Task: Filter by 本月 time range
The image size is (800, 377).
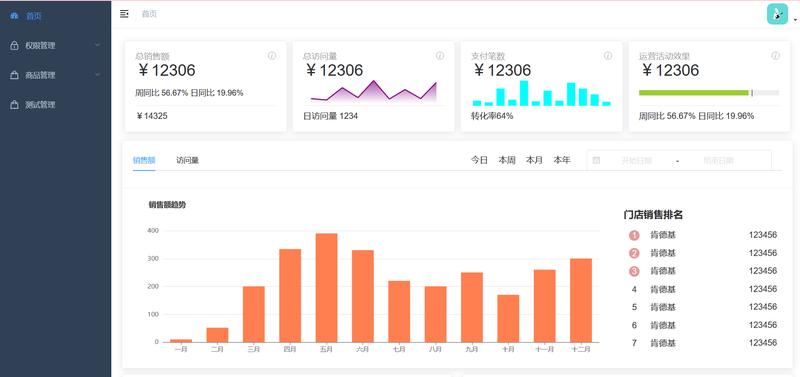Action: (x=534, y=160)
